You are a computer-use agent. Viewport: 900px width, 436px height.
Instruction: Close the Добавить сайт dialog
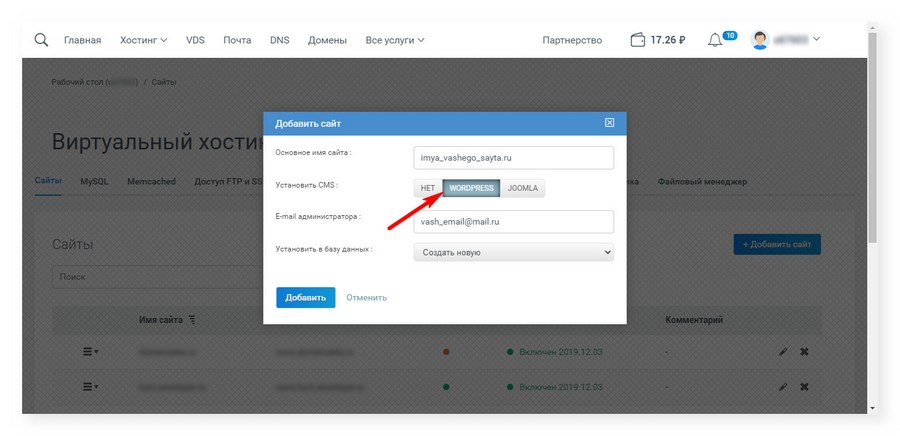(x=610, y=123)
